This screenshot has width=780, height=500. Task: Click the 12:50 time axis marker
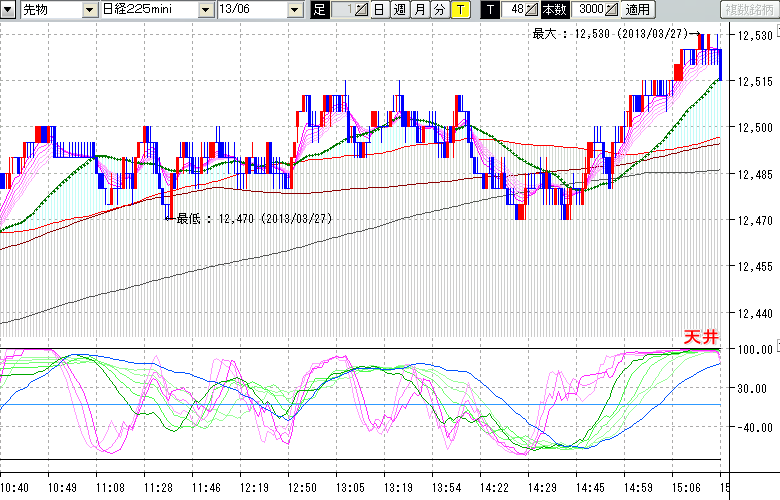pos(300,486)
